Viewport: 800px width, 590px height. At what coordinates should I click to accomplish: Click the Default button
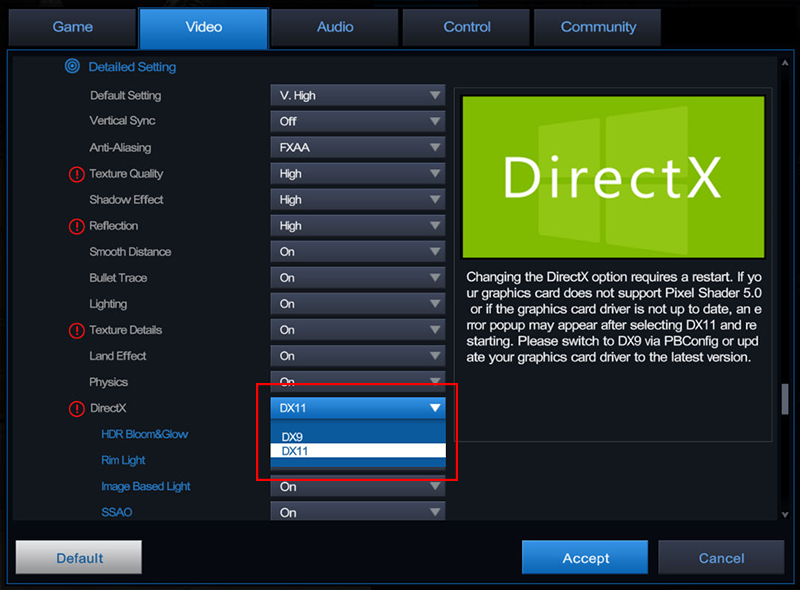(x=79, y=557)
